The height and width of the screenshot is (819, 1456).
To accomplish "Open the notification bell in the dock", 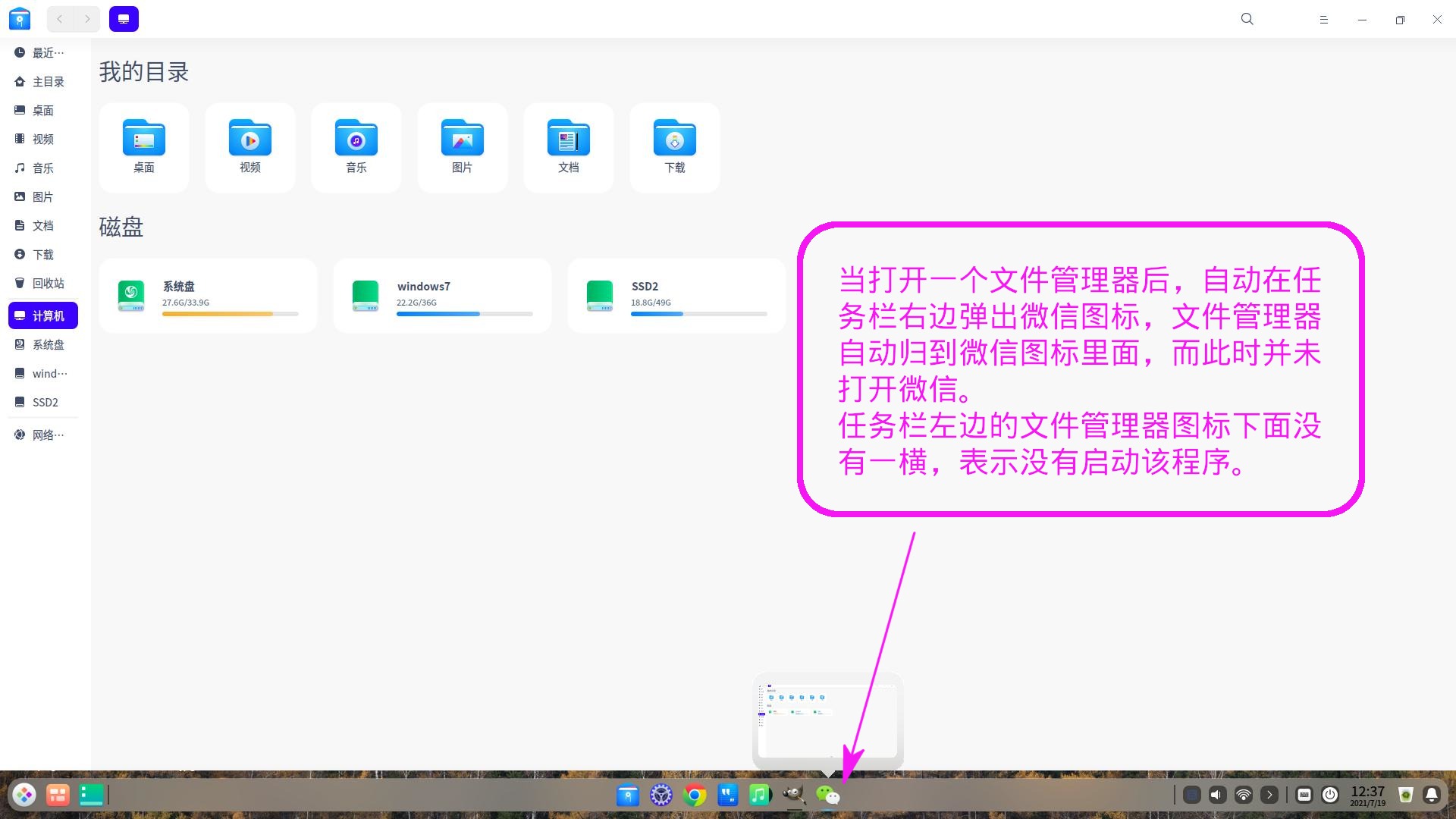I will [x=1431, y=795].
